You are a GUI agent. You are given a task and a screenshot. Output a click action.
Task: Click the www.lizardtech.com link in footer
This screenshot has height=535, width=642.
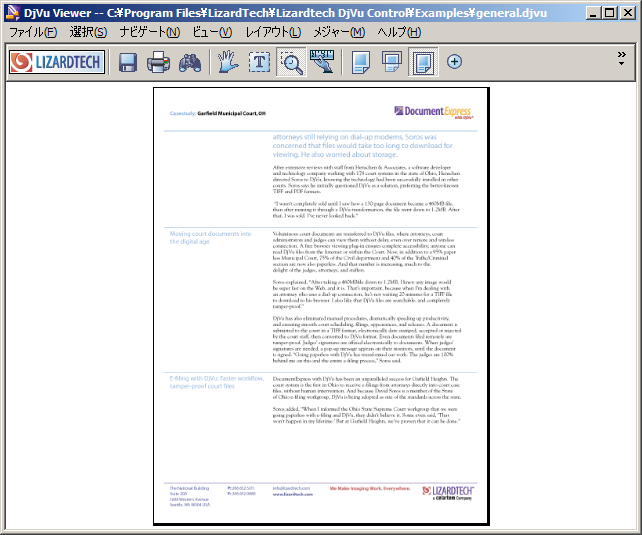293,494
